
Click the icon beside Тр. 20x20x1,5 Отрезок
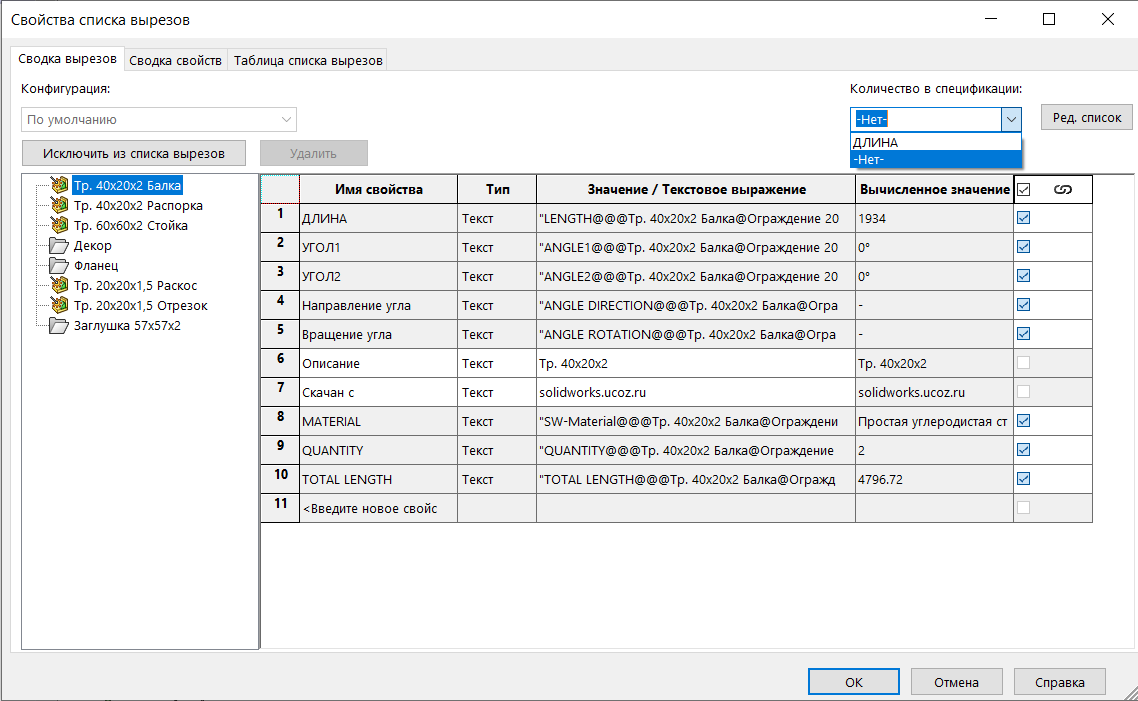click(58, 305)
